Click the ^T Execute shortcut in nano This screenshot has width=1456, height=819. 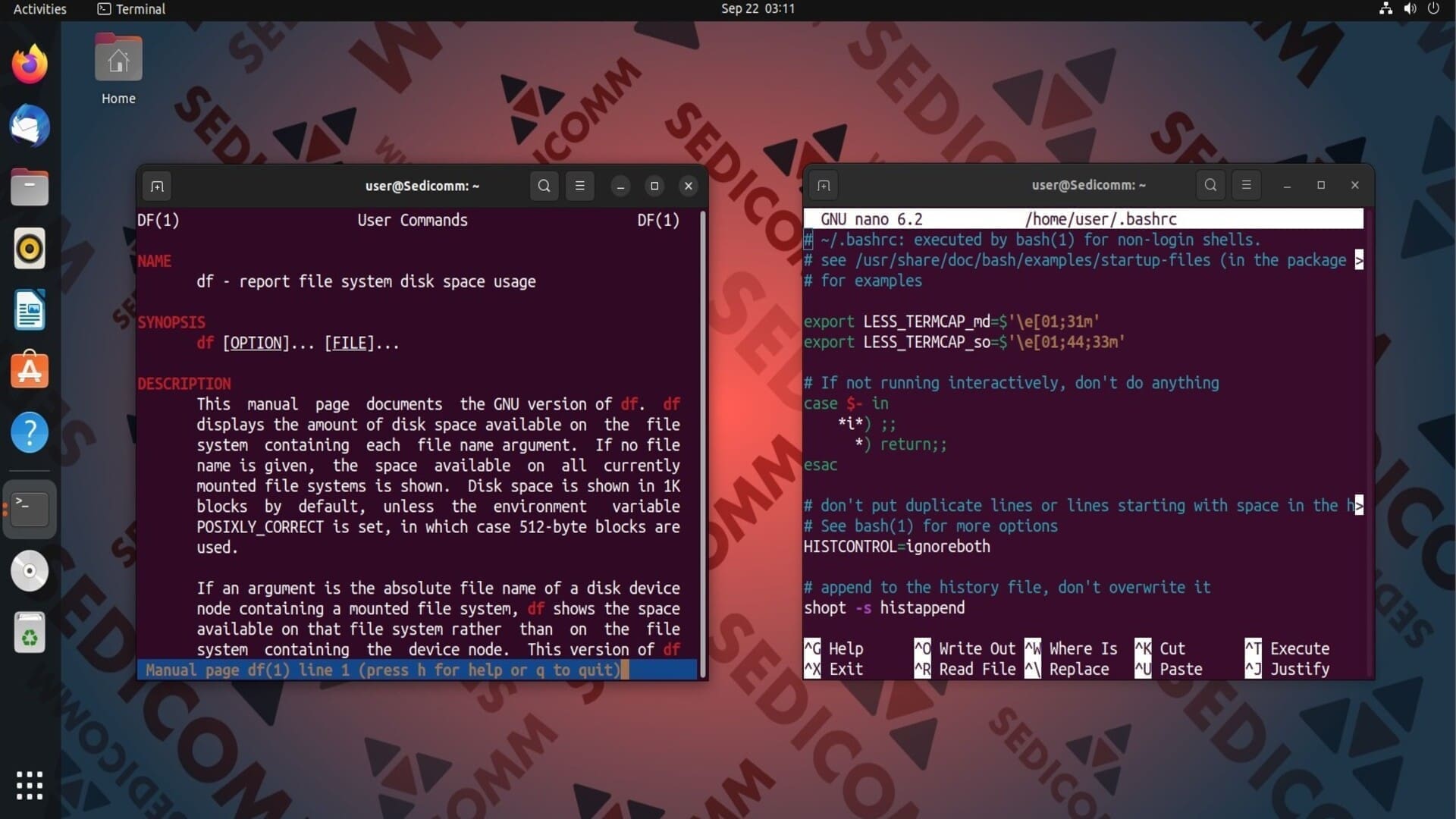[x=1287, y=649]
